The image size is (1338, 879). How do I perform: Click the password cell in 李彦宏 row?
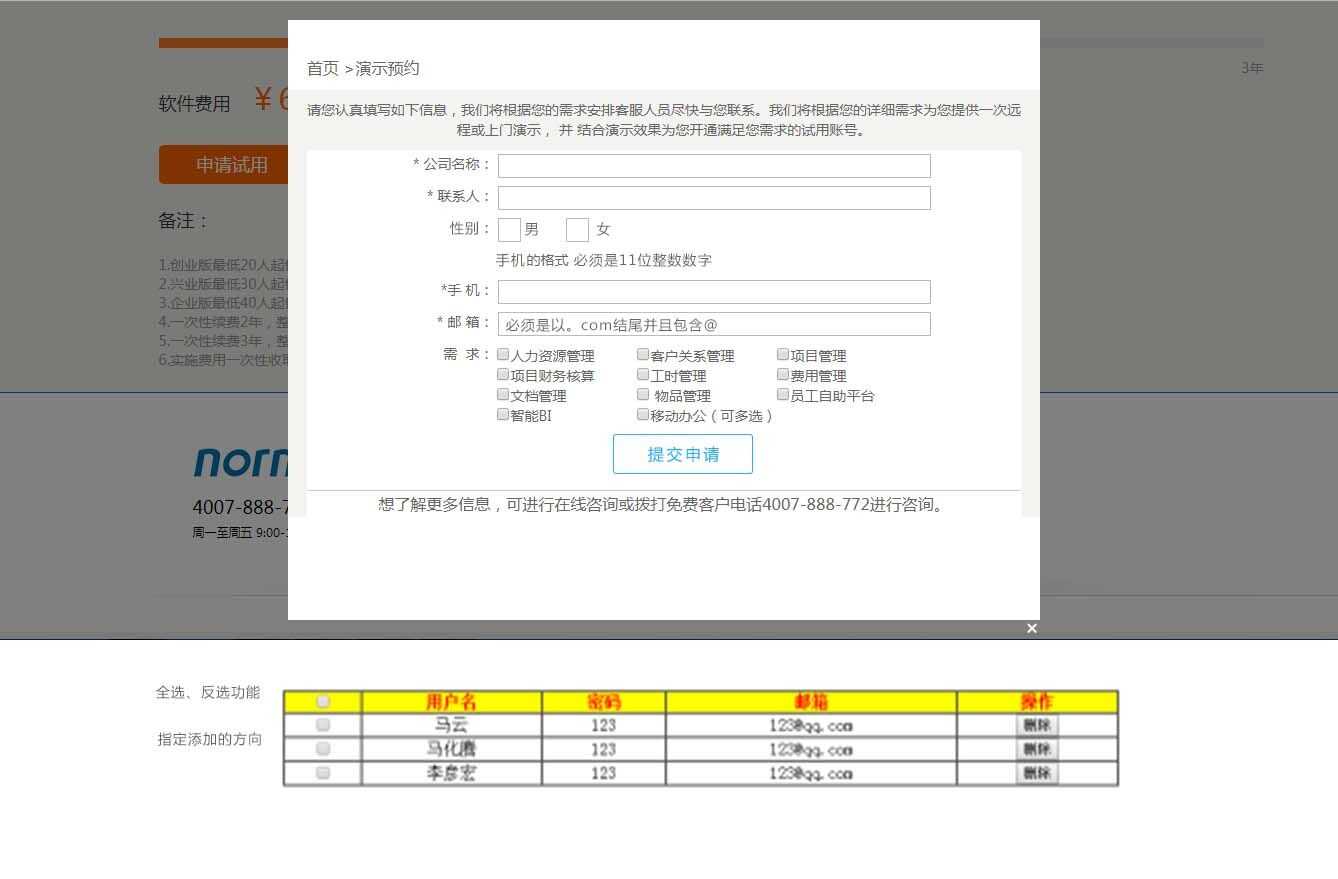(x=604, y=773)
